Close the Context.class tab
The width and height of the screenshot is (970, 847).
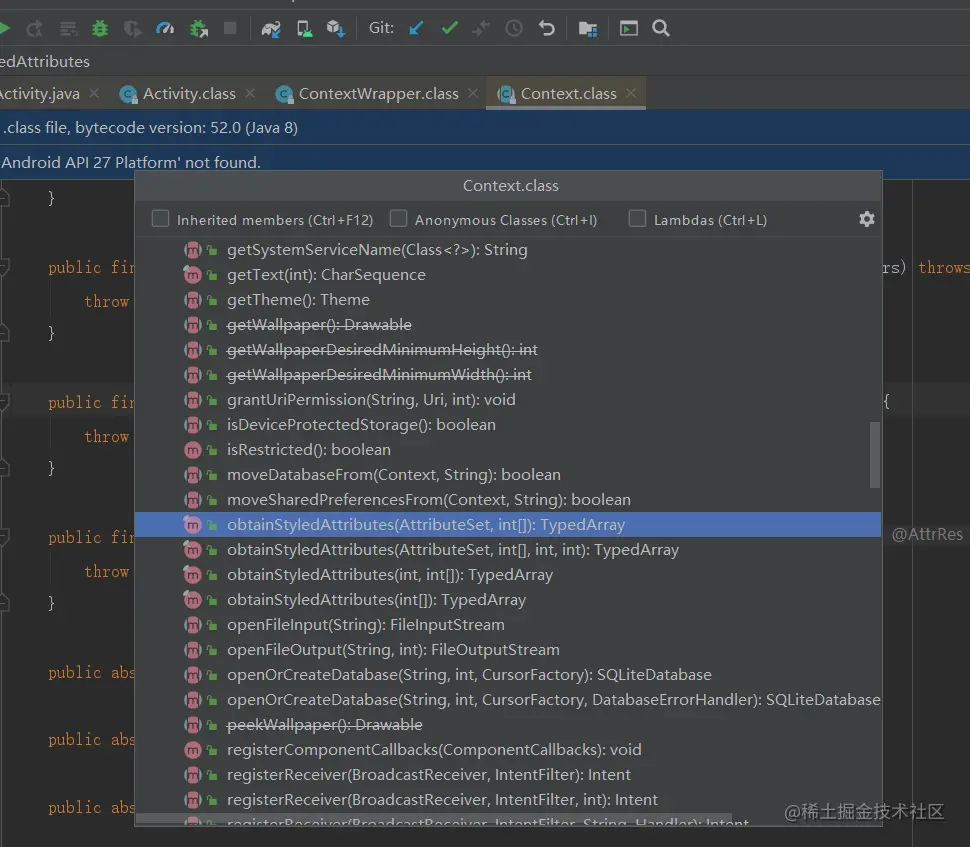point(631,93)
